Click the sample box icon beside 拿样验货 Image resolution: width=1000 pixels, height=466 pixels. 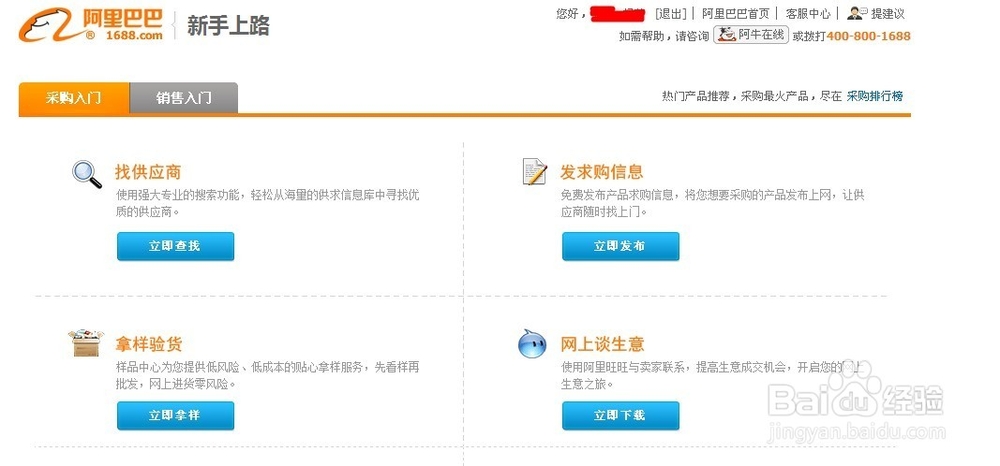click(x=87, y=343)
